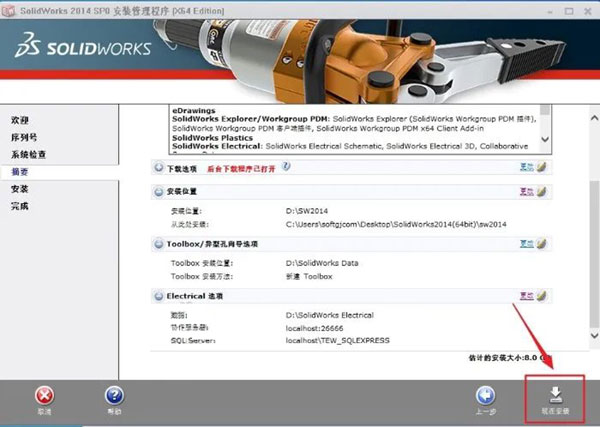Screen dimensions: 600x427
Task: Click the main page scrollbar thumb
Action: tap(594, 253)
